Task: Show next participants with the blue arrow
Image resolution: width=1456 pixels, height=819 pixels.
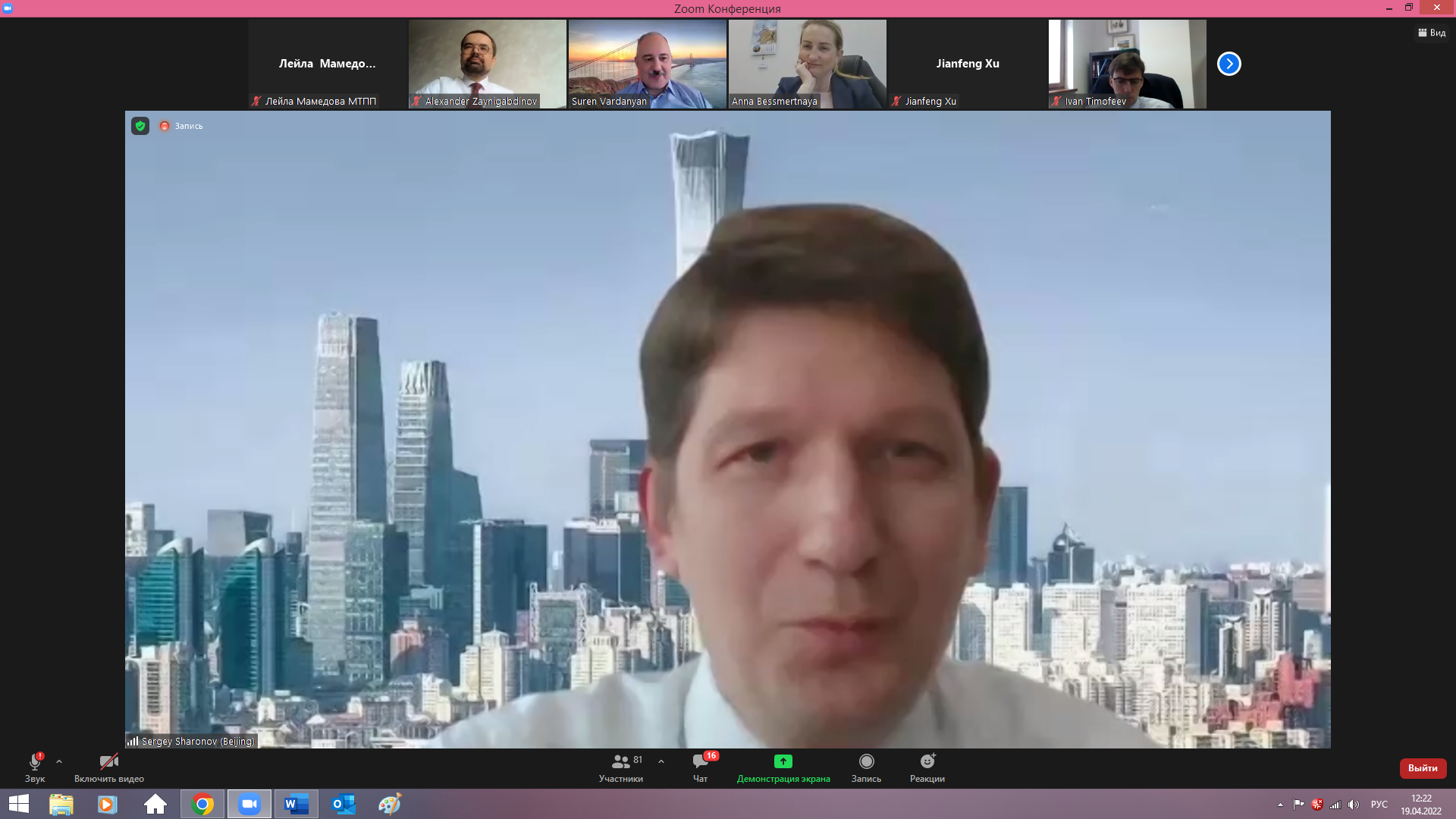Action: pos(1228,64)
